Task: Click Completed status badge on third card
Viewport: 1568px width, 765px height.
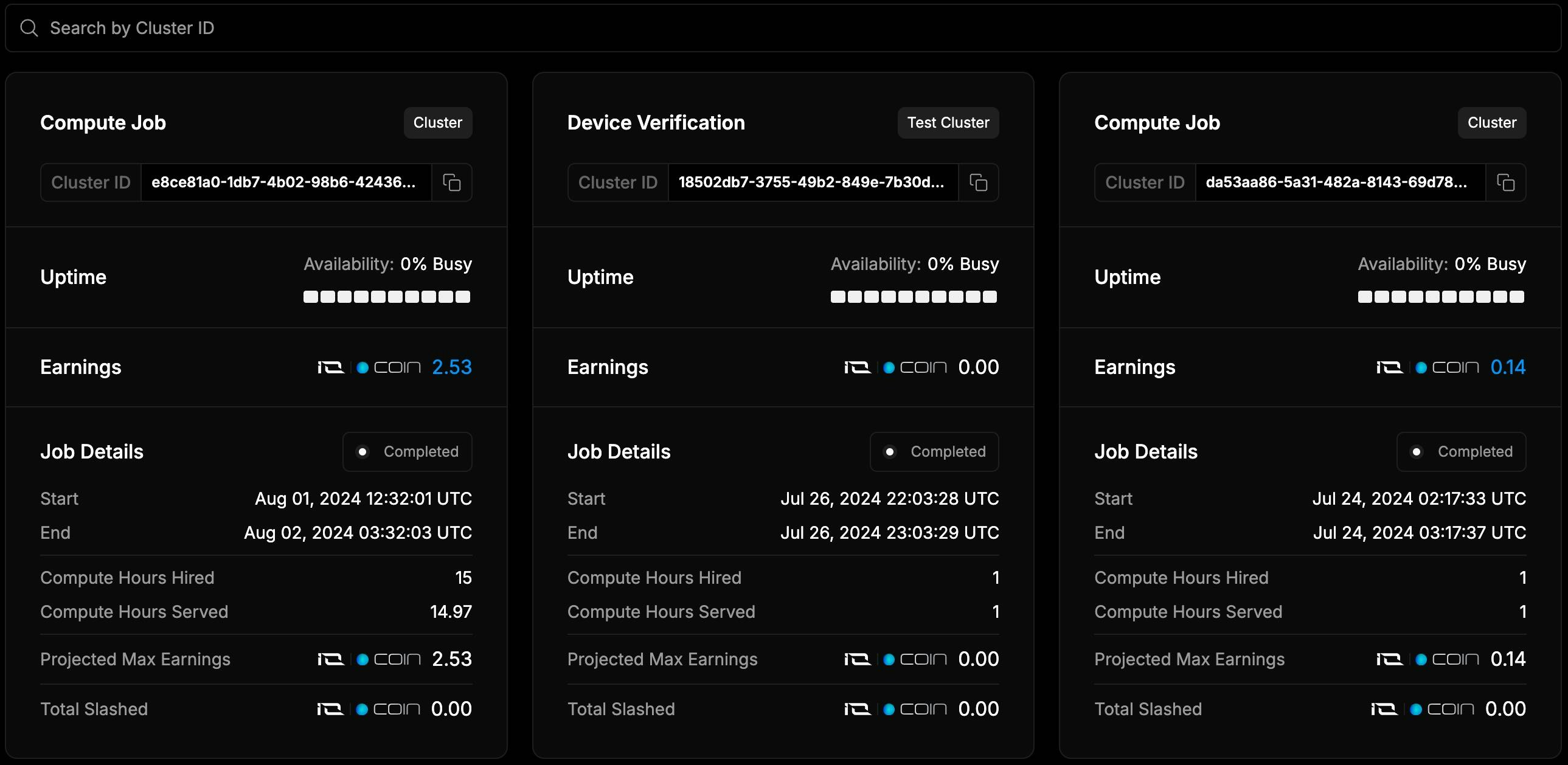Action: coord(1461,452)
